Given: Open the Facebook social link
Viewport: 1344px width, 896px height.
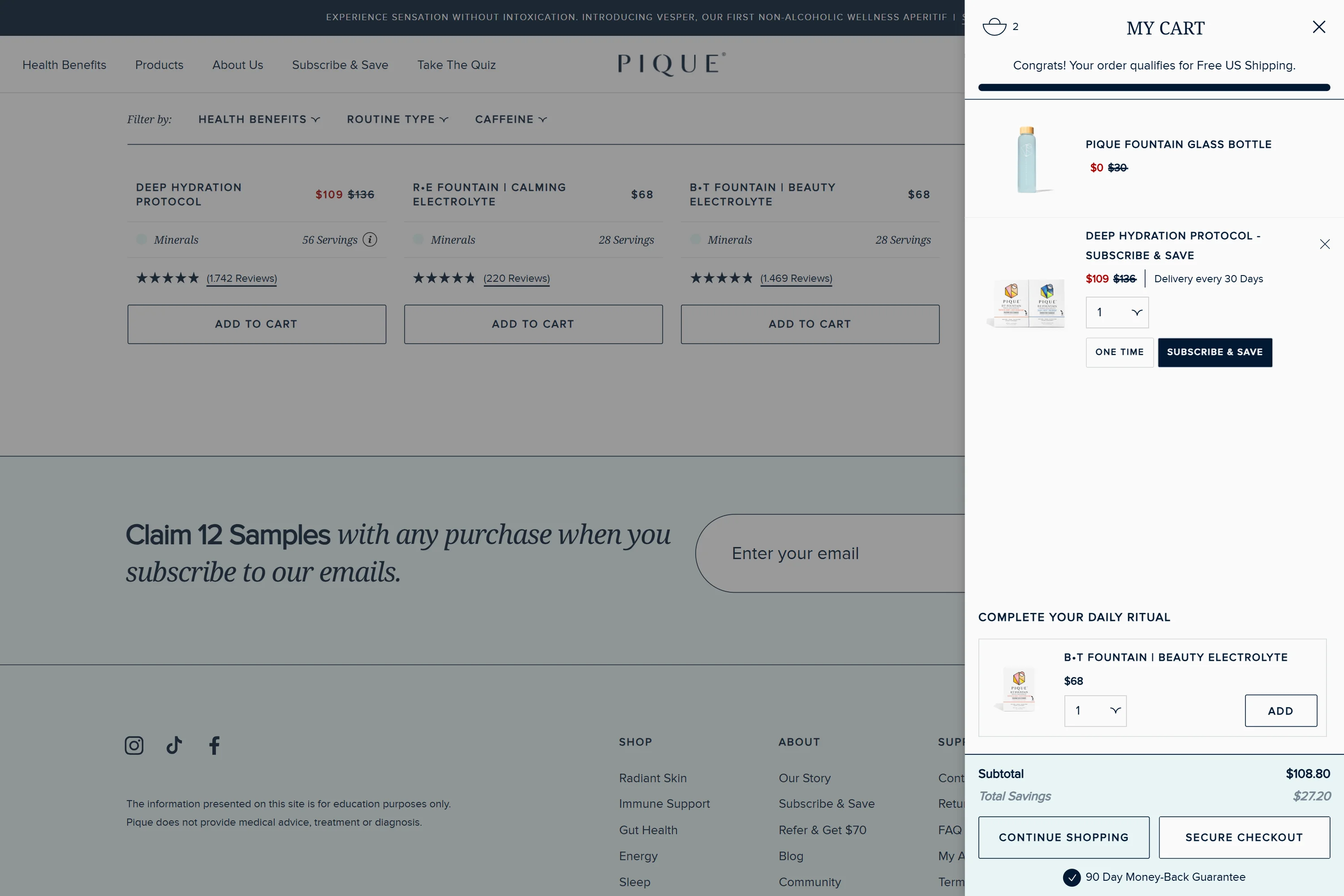Looking at the screenshot, I should pyautogui.click(x=214, y=745).
